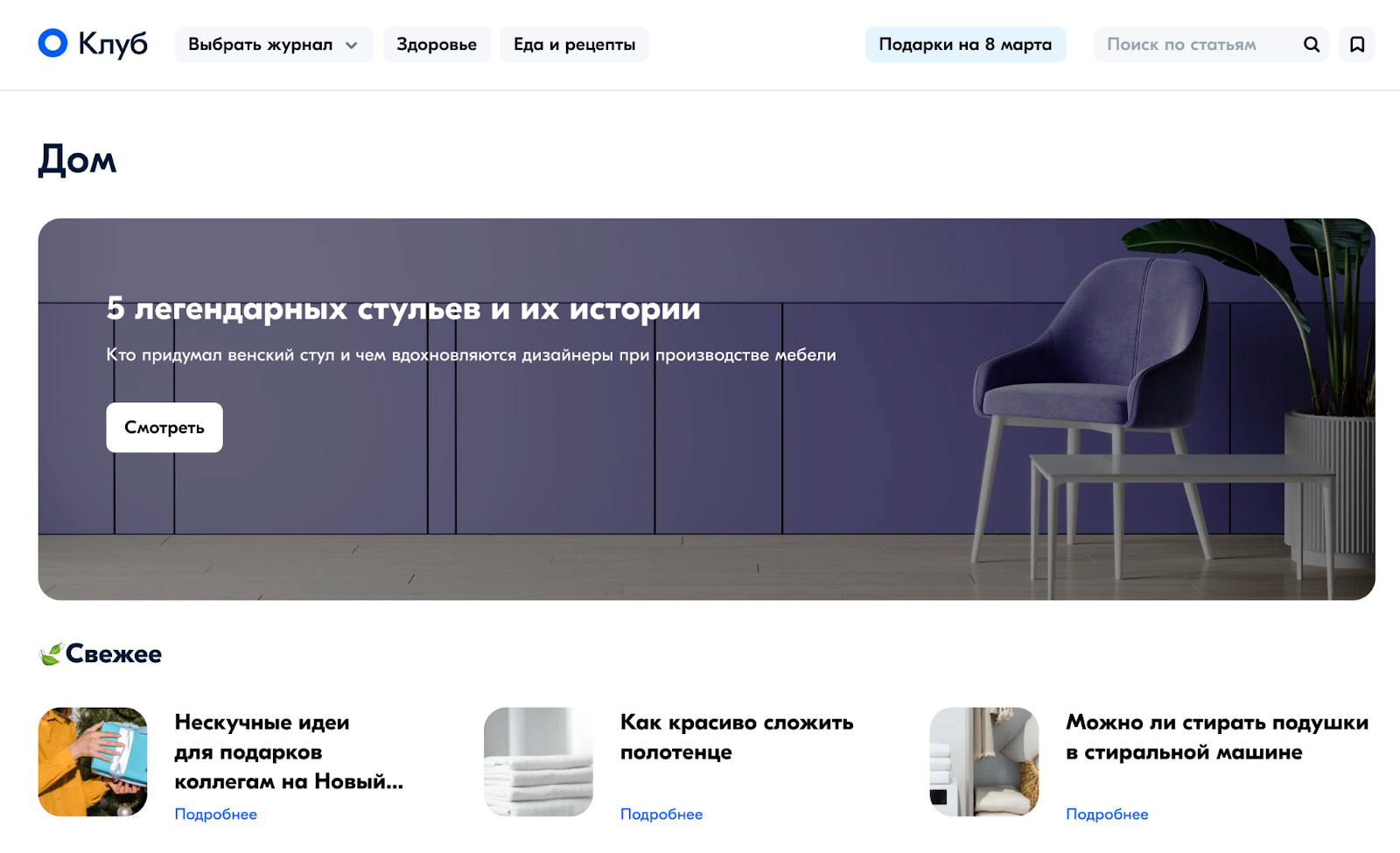
Task: Click the search magnifier icon
Action: (1311, 45)
